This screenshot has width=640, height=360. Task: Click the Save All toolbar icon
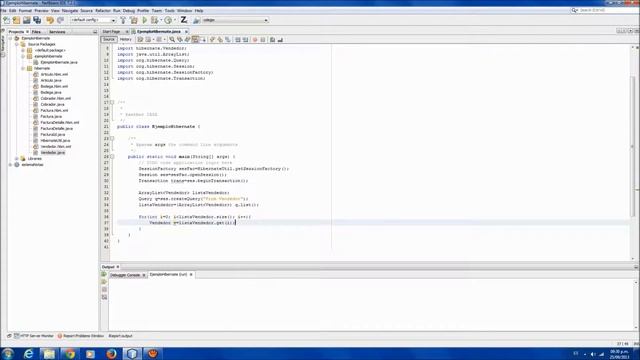point(37,20)
